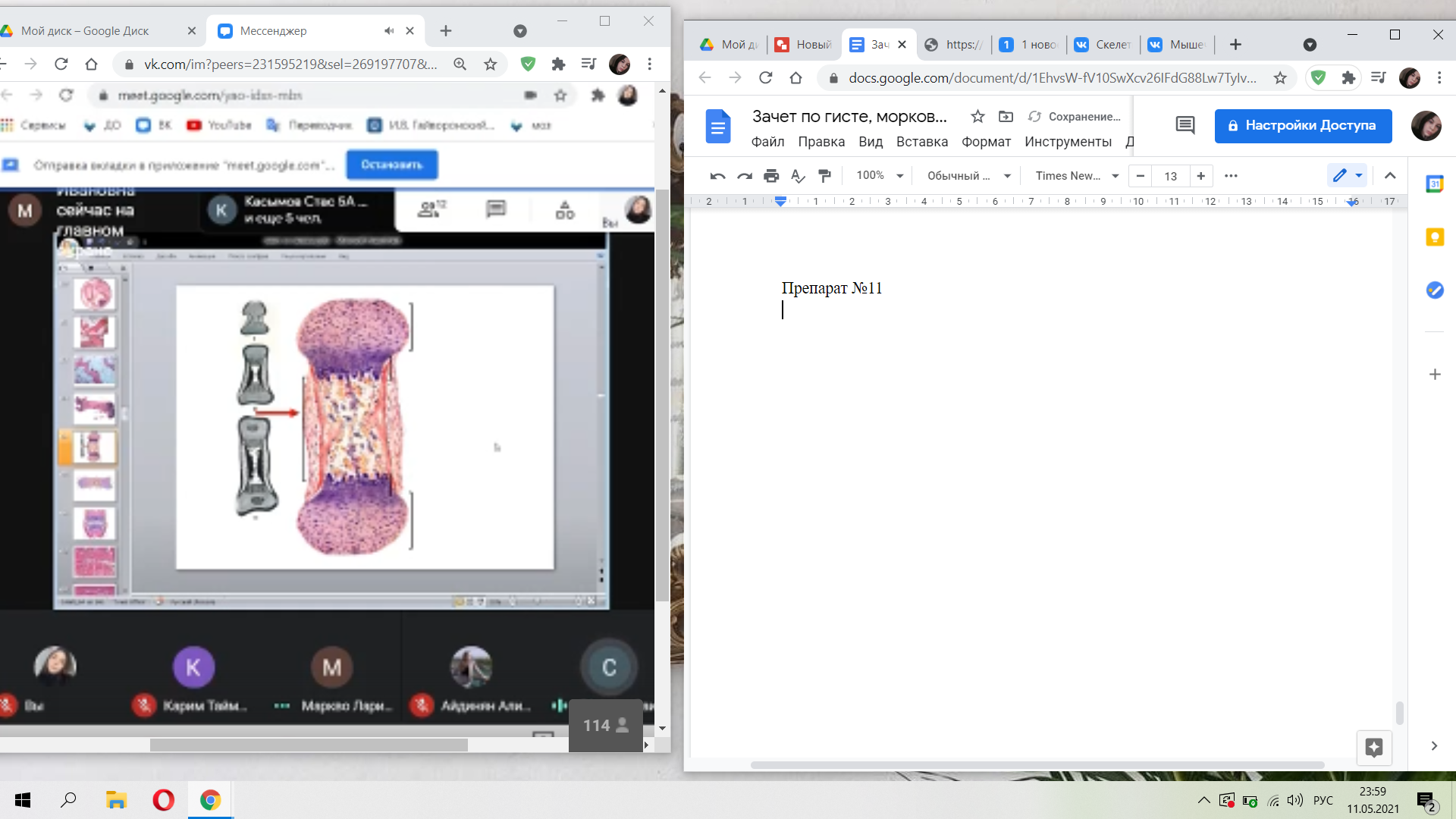This screenshot has height=819, width=1456.
Task: Show the hidden side panel arrow
Action: tap(1434, 746)
